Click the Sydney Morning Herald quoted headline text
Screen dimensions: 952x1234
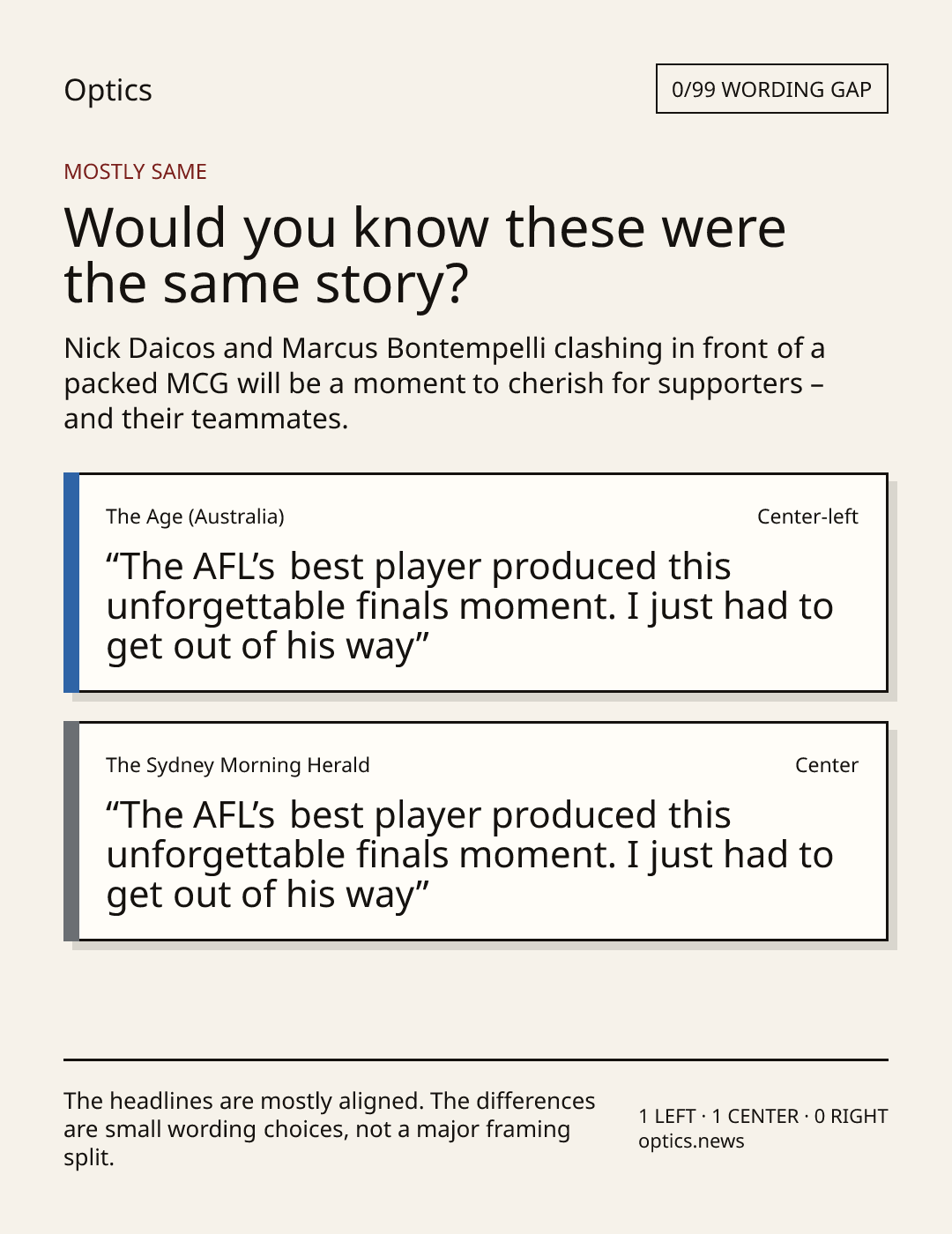click(x=470, y=855)
